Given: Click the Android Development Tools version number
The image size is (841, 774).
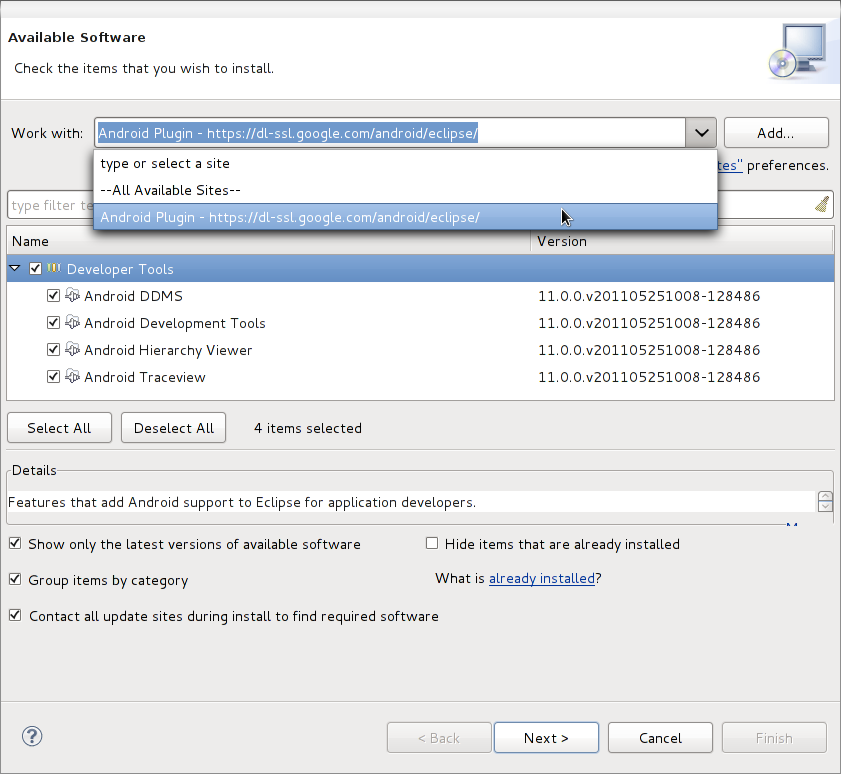Looking at the screenshot, I should [649, 323].
